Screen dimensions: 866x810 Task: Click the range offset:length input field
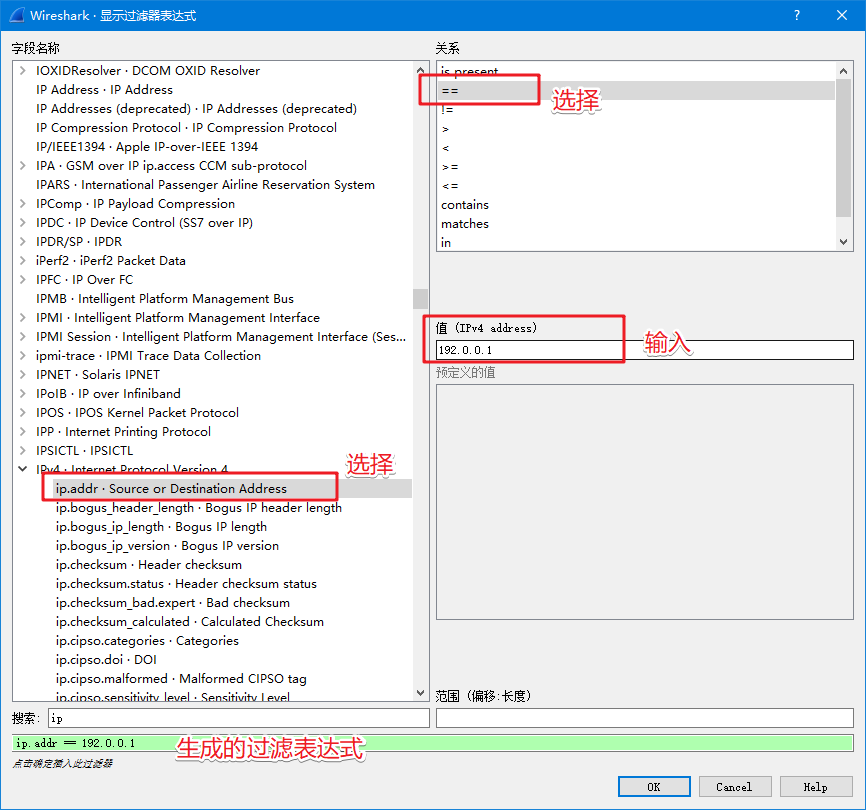click(x=645, y=718)
